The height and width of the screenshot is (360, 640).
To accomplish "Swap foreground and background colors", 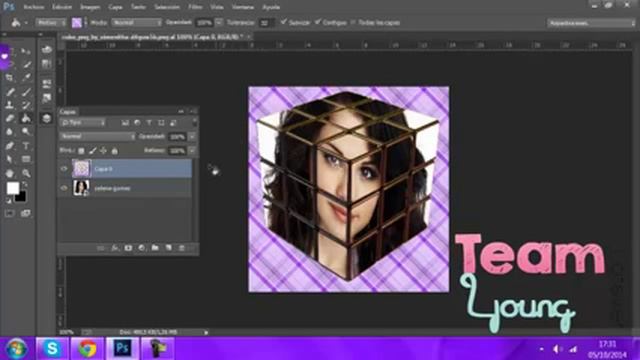I will (x=25, y=185).
